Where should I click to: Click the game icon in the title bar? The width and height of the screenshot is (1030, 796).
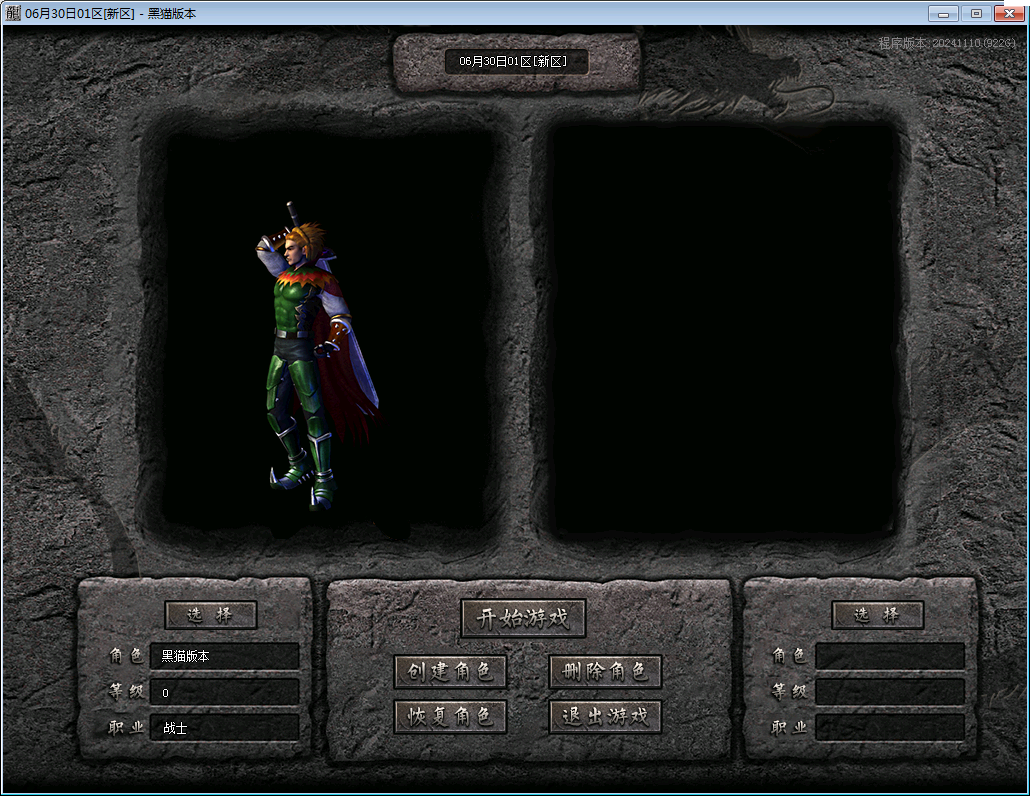[13, 13]
